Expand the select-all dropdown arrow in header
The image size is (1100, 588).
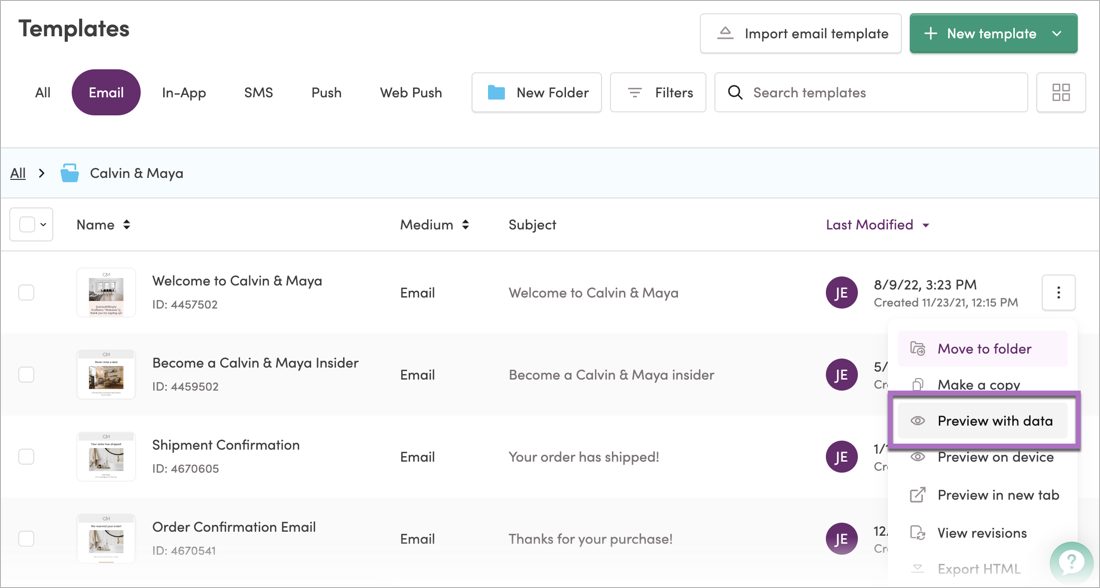click(x=43, y=225)
